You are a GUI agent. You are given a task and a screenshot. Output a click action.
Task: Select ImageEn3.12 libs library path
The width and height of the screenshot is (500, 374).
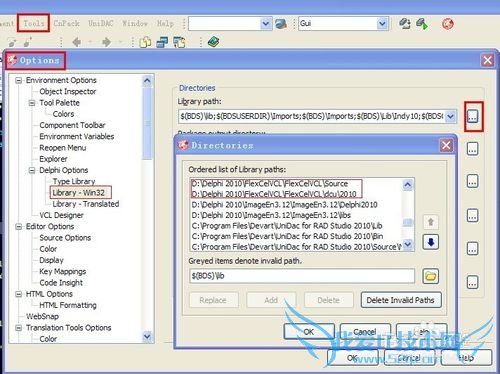[x=271, y=215]
